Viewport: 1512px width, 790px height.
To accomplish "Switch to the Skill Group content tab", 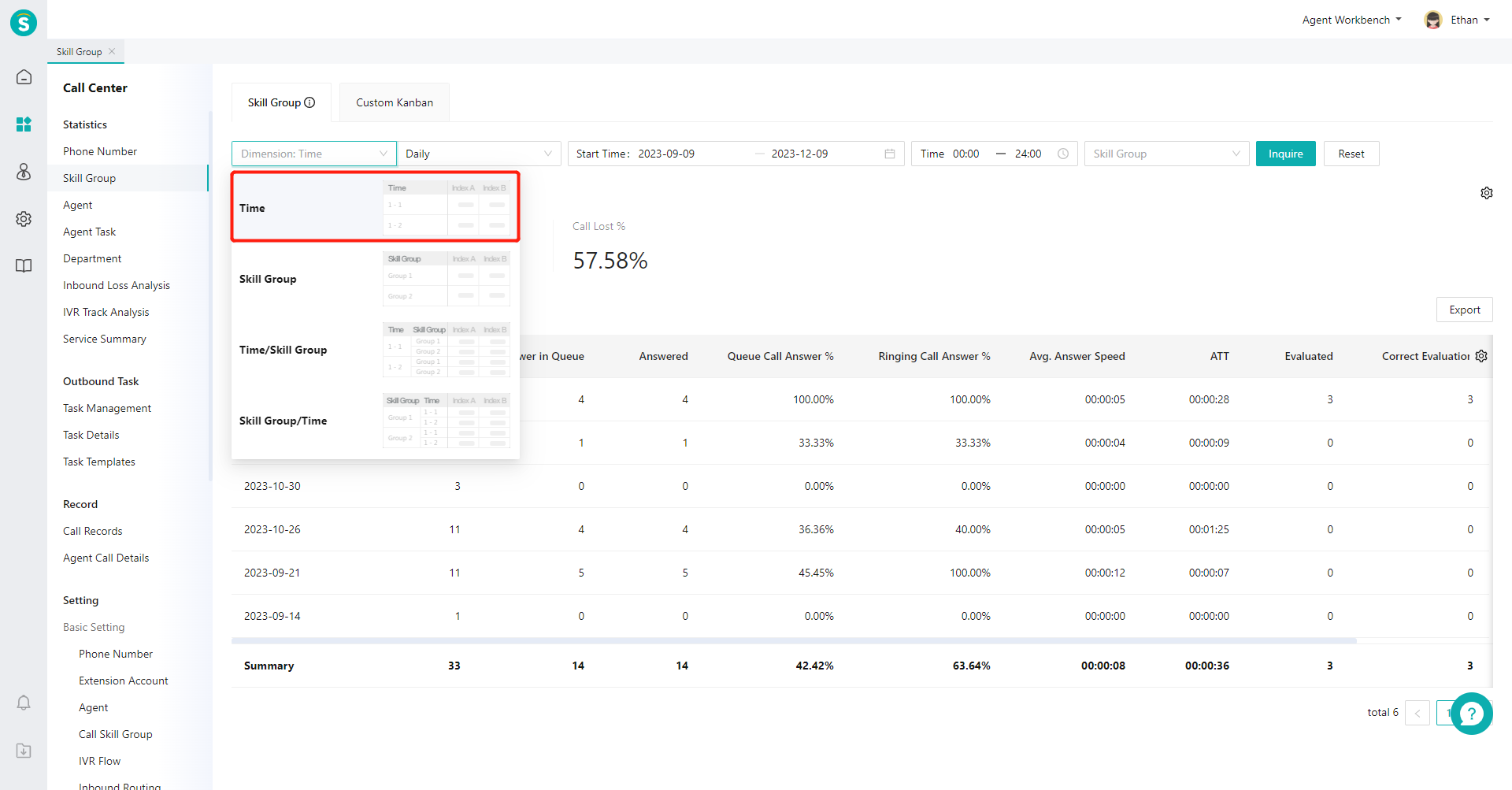I will 281,102.
